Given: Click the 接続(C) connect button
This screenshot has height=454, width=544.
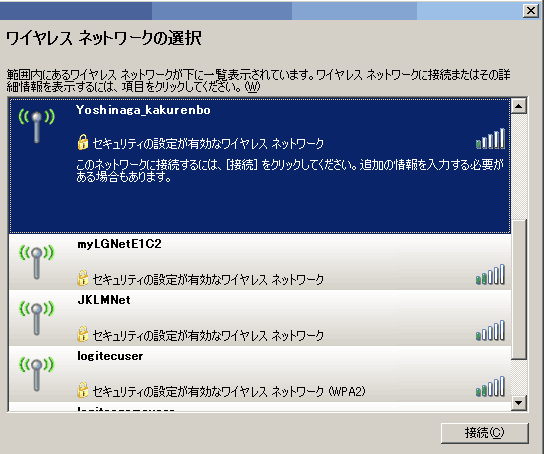Looking at the screenshot, I should click(x=485, y=433).
